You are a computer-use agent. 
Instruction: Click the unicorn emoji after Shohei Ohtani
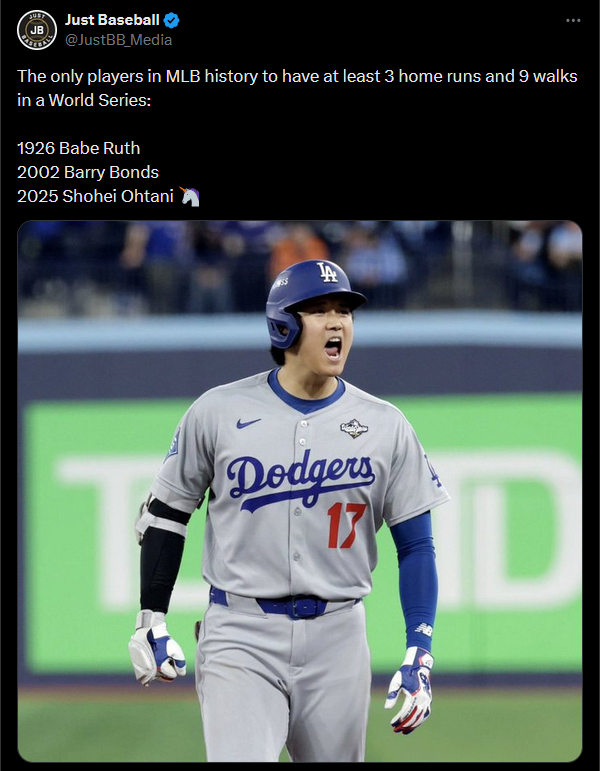click(x=189, y=196)
